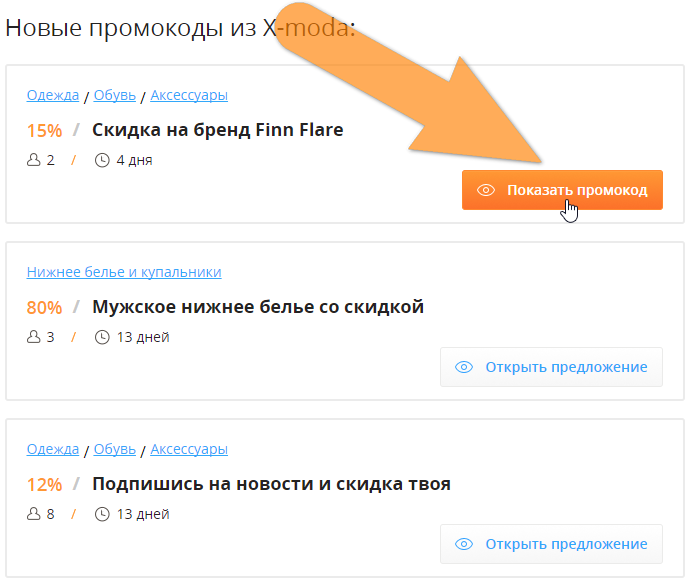This screenshot has width=689, height=584.
Task: Click the user icon beside count 3
Action: point(33,337)
